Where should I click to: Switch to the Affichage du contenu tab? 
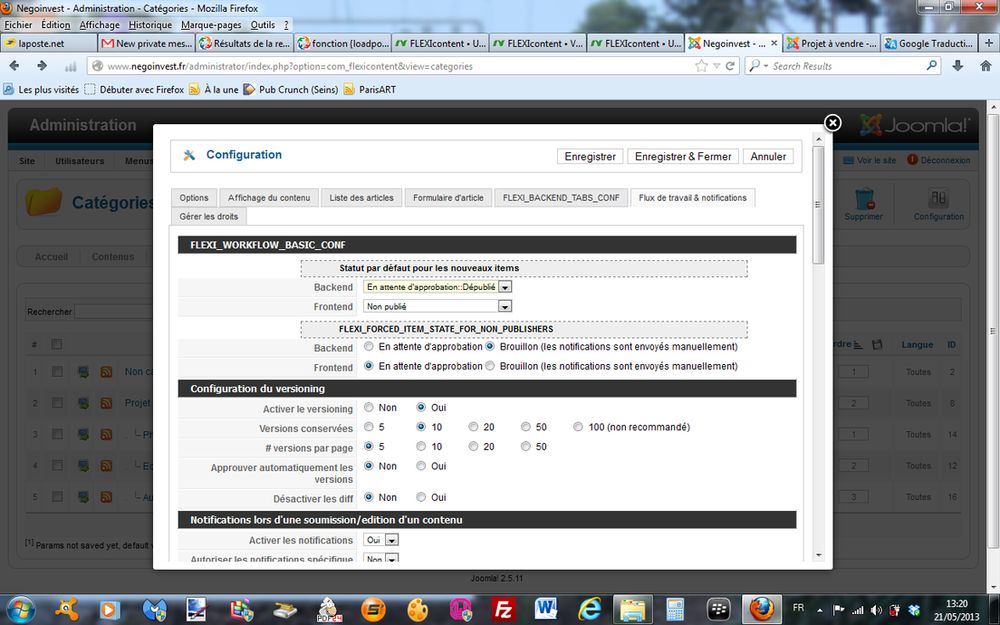[x=269, y=198]
